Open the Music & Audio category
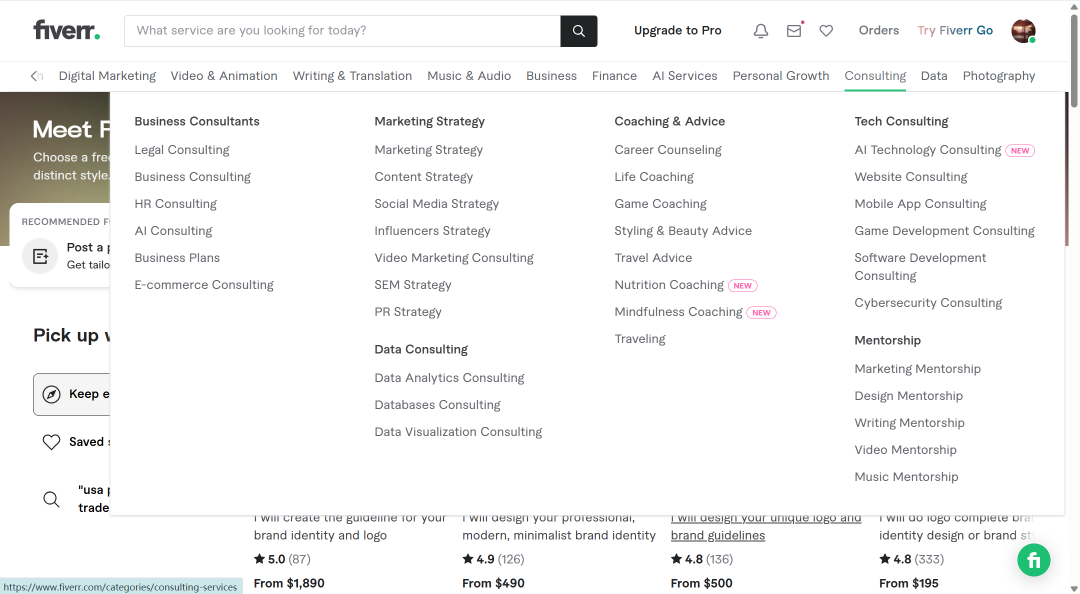Screen dimensions: 1080x594 469,76
